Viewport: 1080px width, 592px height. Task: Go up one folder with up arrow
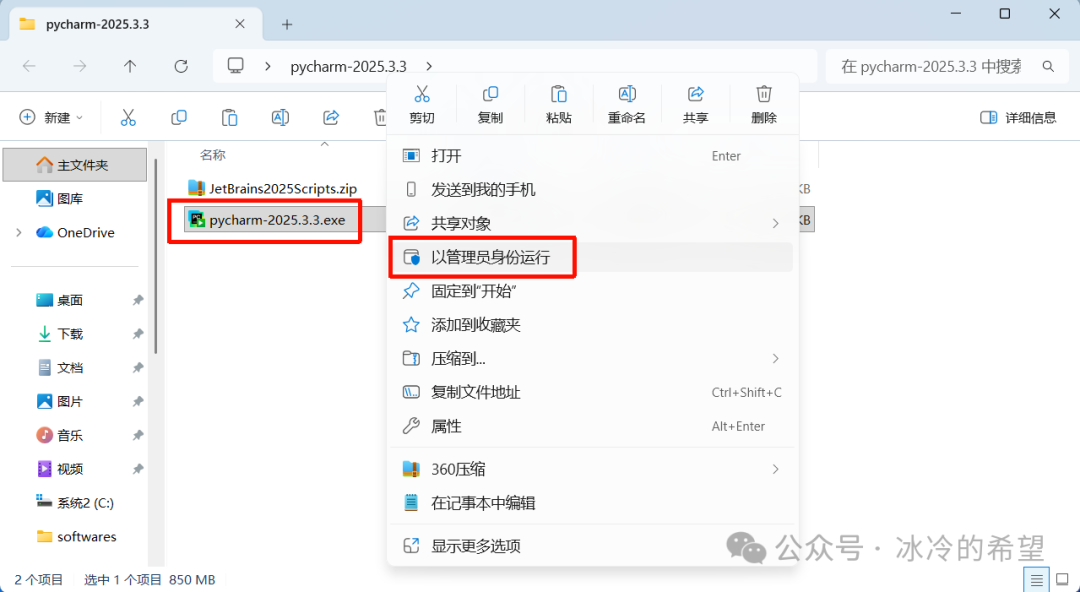[x=130, y=66]
